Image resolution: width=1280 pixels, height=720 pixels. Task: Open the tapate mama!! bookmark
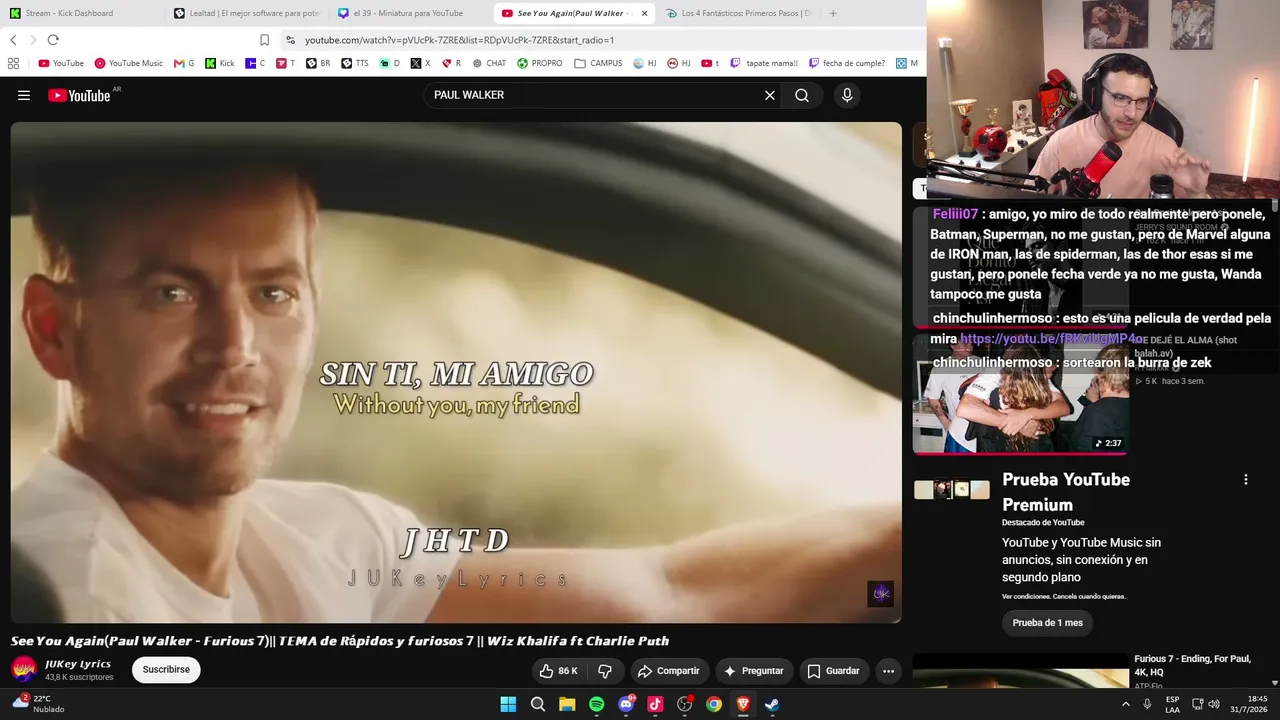click(764, 63)
